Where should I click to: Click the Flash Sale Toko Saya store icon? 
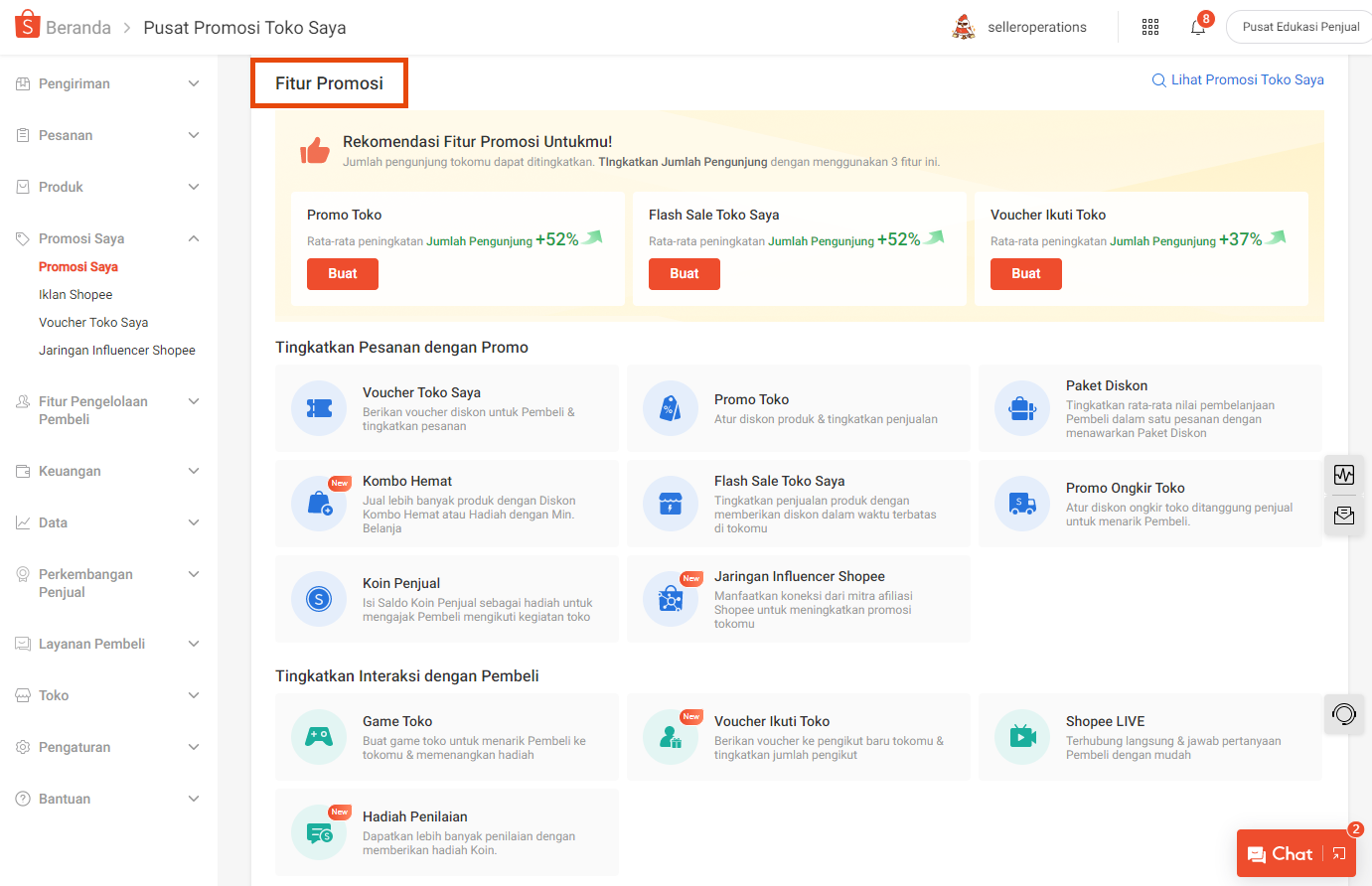[671, 504]
